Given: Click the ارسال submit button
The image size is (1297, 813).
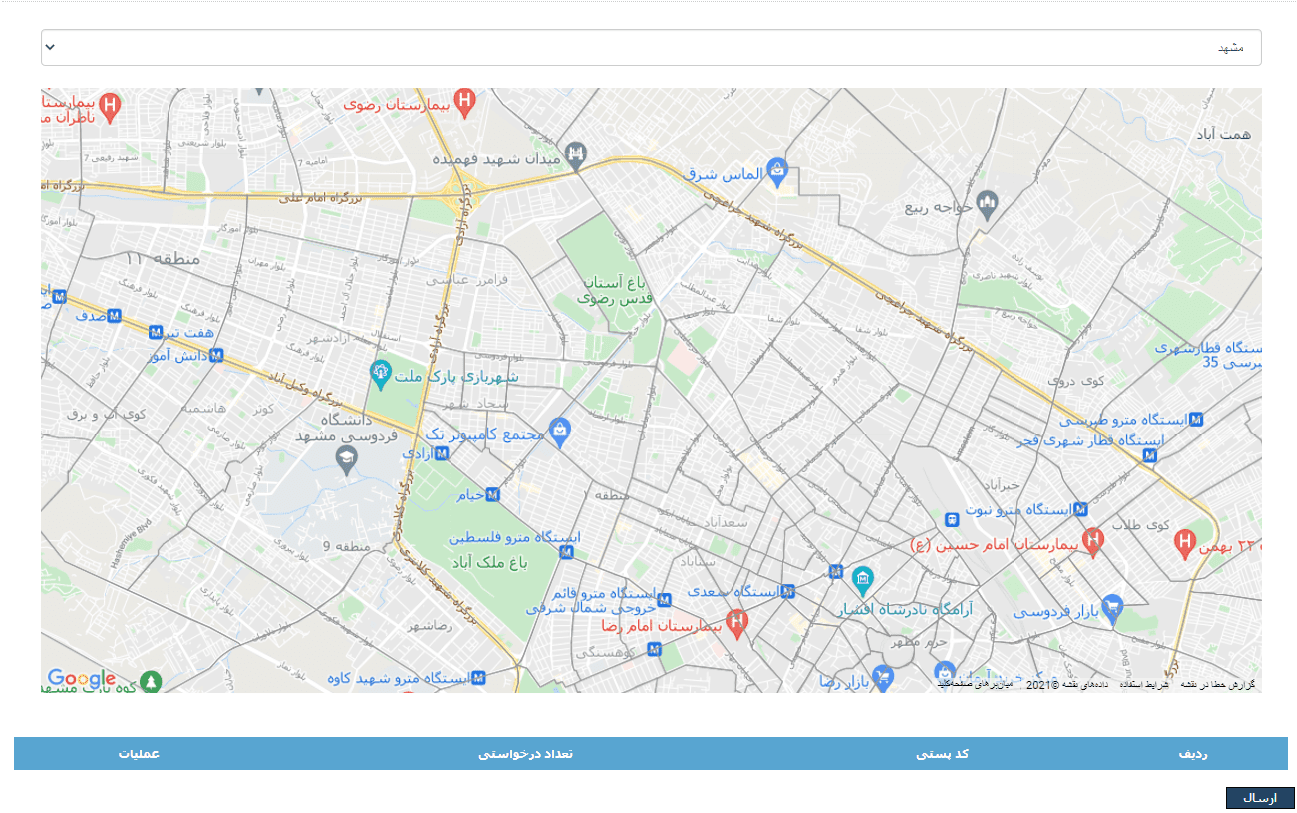Looking at the screenshot, I should [1260, 798].
